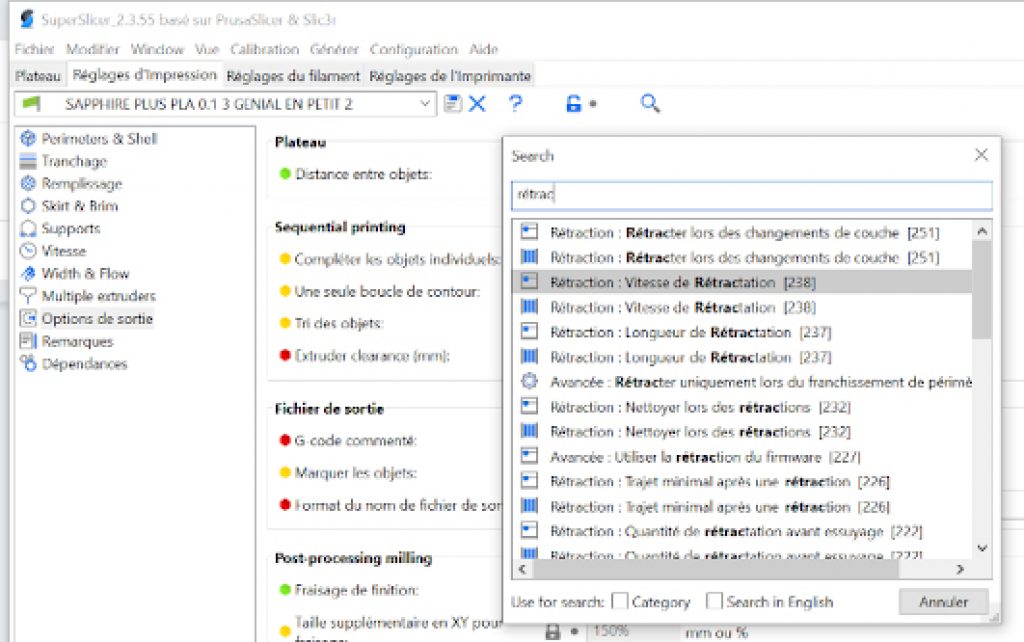Screen dimensions: 1024x642
Task: Click green dot beside Distance entre objets
Action: [285, 174]
